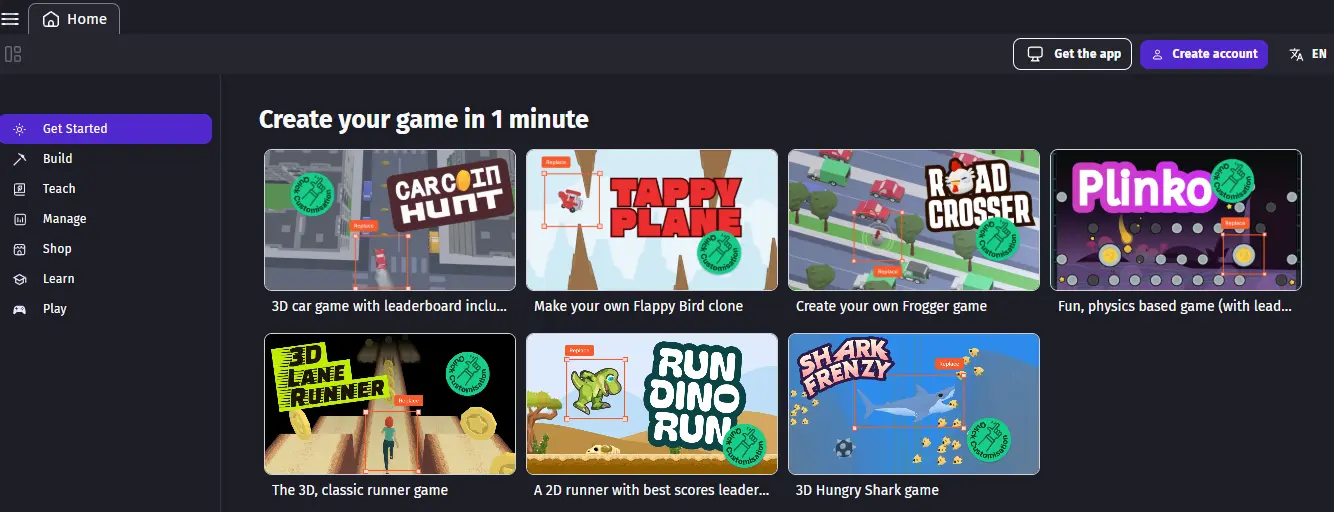This screenshot has width=1334, height=512.
Task: Open the 3D Lane Runner template
Action: pyautogui.click(x=390, y=404)
